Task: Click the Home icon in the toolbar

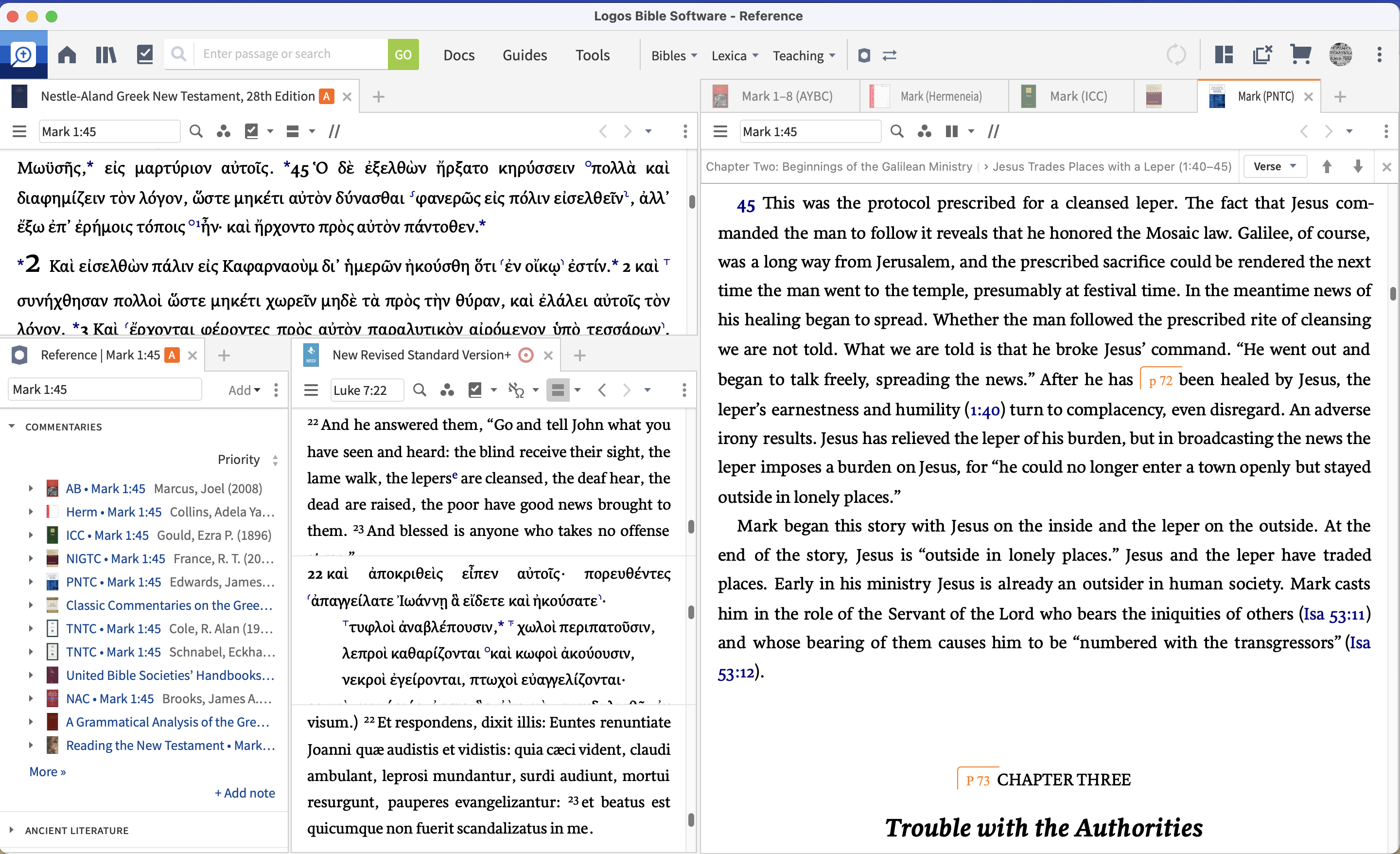Action: tap(67, 54)
